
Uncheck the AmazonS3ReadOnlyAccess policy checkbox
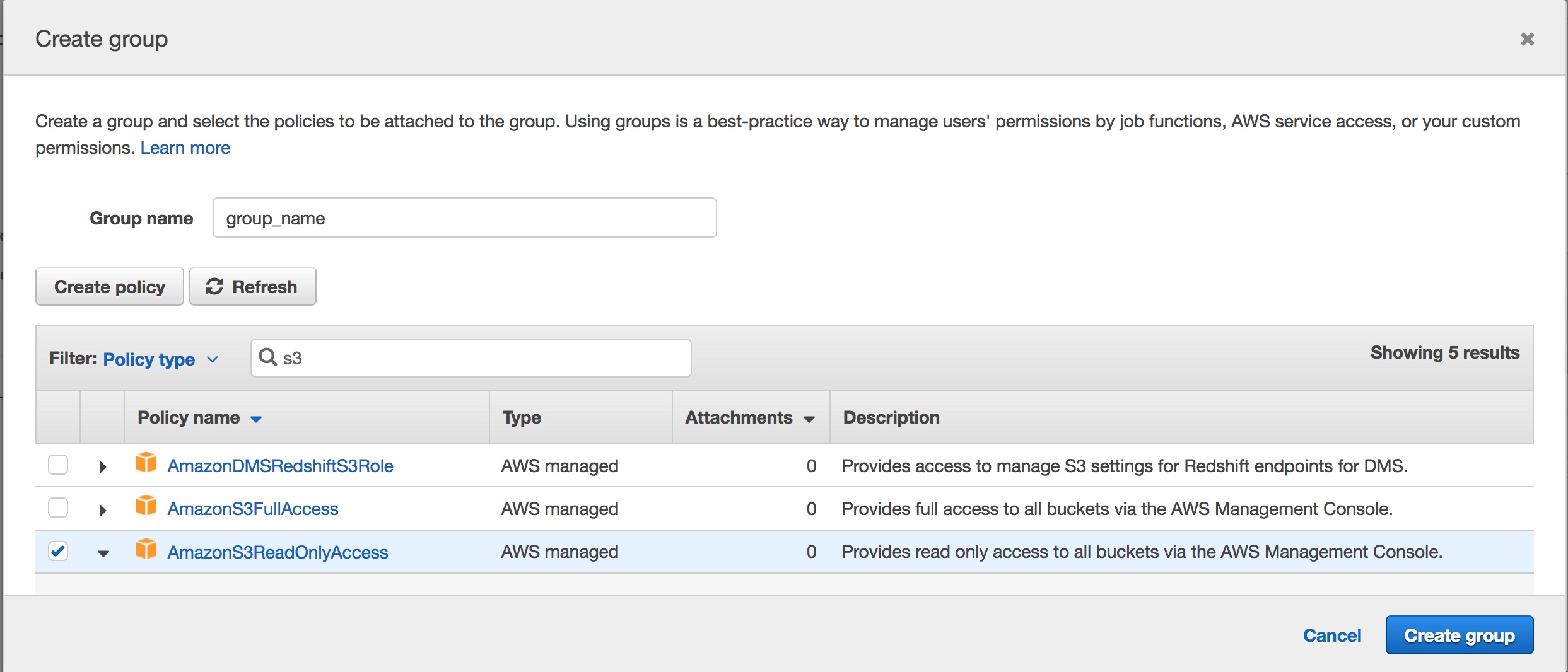click(x=58, y=551)
